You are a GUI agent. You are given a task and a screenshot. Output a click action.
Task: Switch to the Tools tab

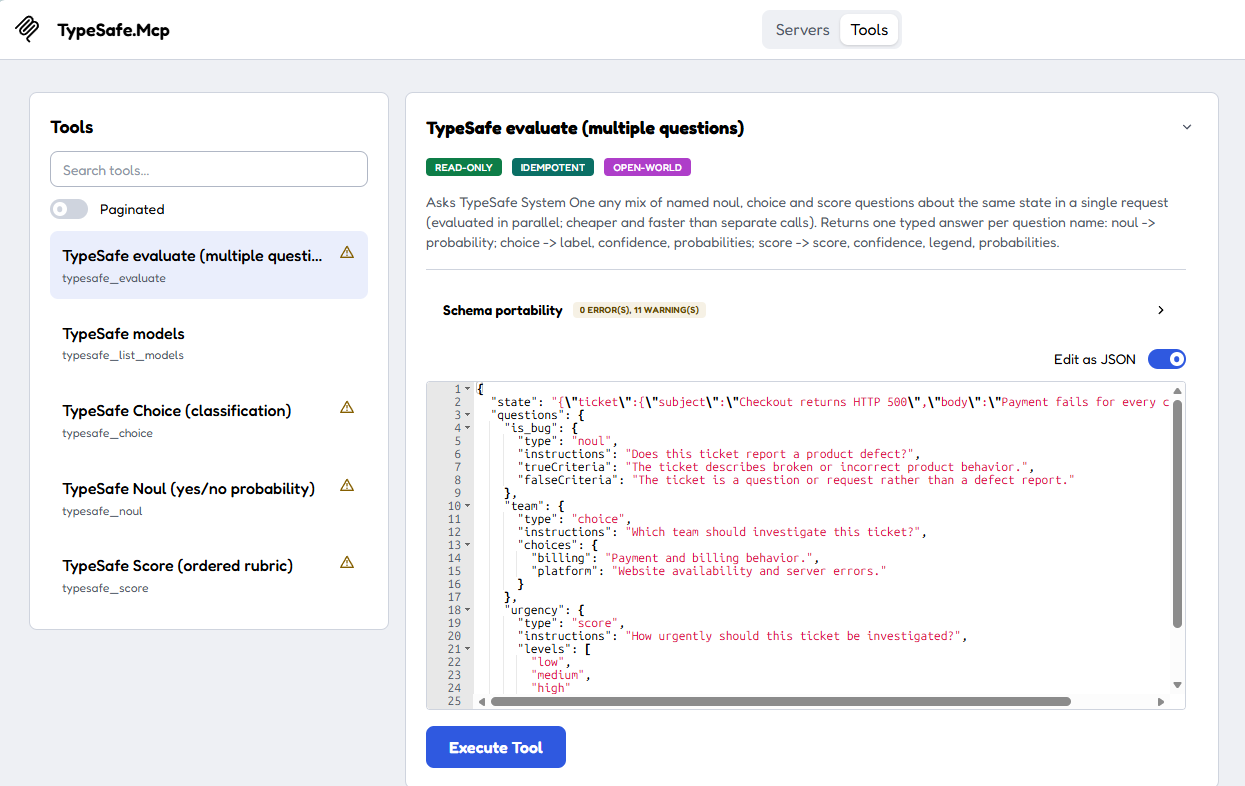869,30
